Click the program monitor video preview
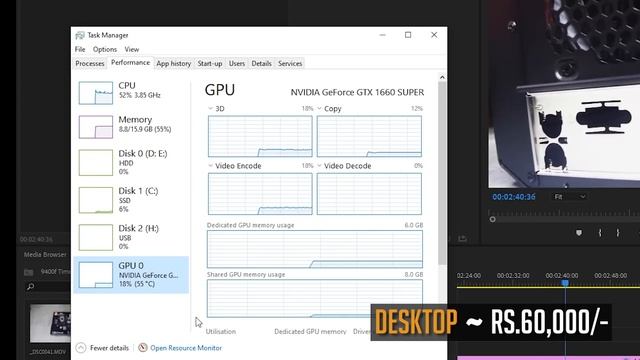The image size is (640, 360). pos(564,94)
